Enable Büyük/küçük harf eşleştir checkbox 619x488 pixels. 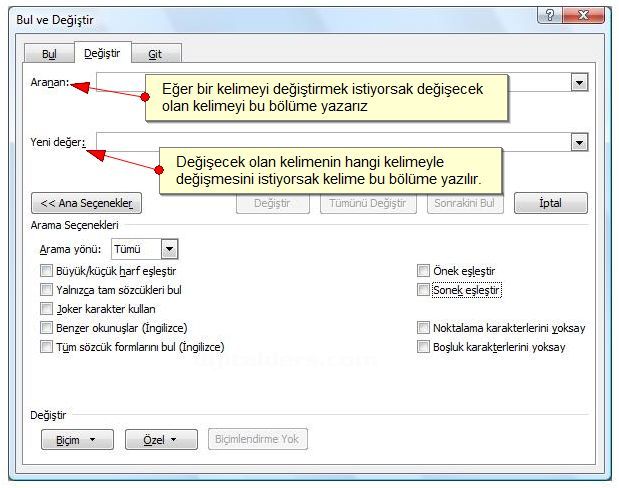point(46,271)
